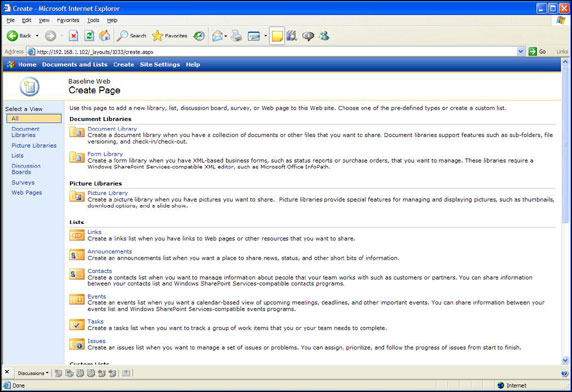Open the File menu
572x392 pixels.
11,20
